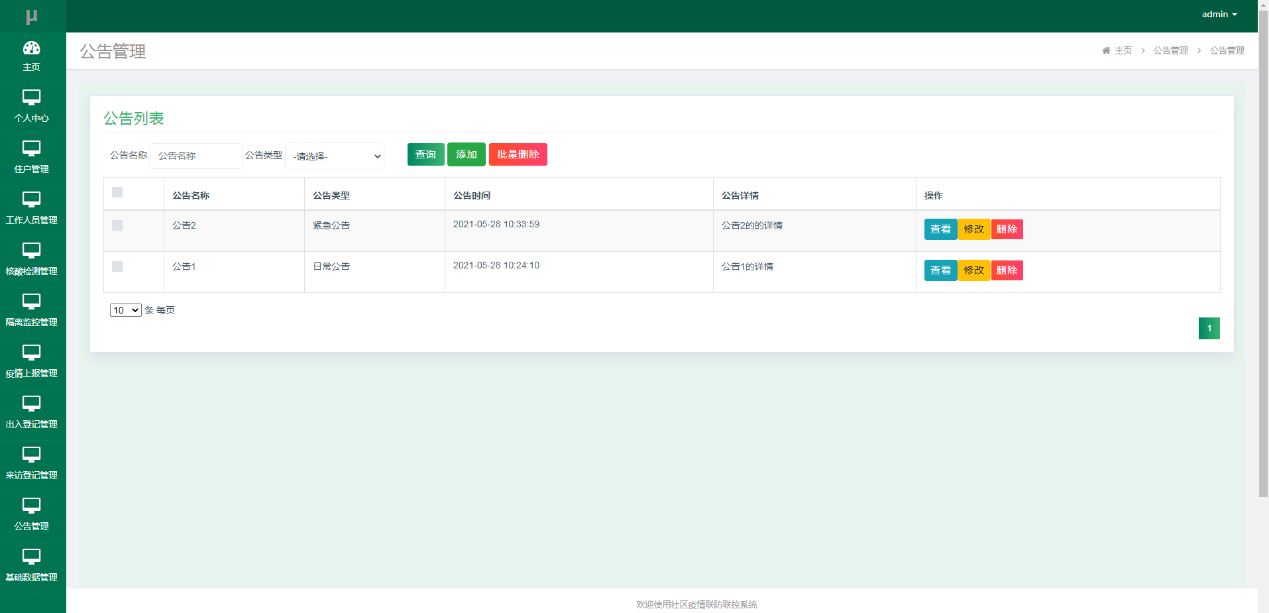
Task: Click the timestamp 2021-05-28 10:33:59
Action: [496, 224]
